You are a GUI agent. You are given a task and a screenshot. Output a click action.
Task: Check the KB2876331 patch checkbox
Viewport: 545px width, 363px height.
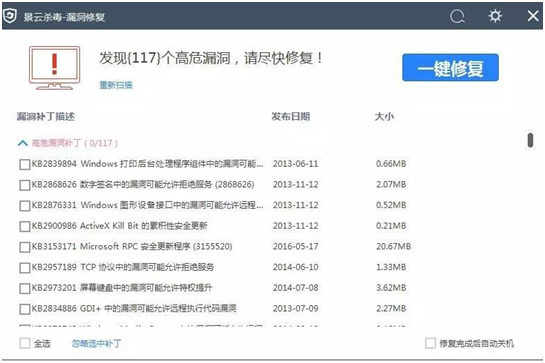(25, 205)
